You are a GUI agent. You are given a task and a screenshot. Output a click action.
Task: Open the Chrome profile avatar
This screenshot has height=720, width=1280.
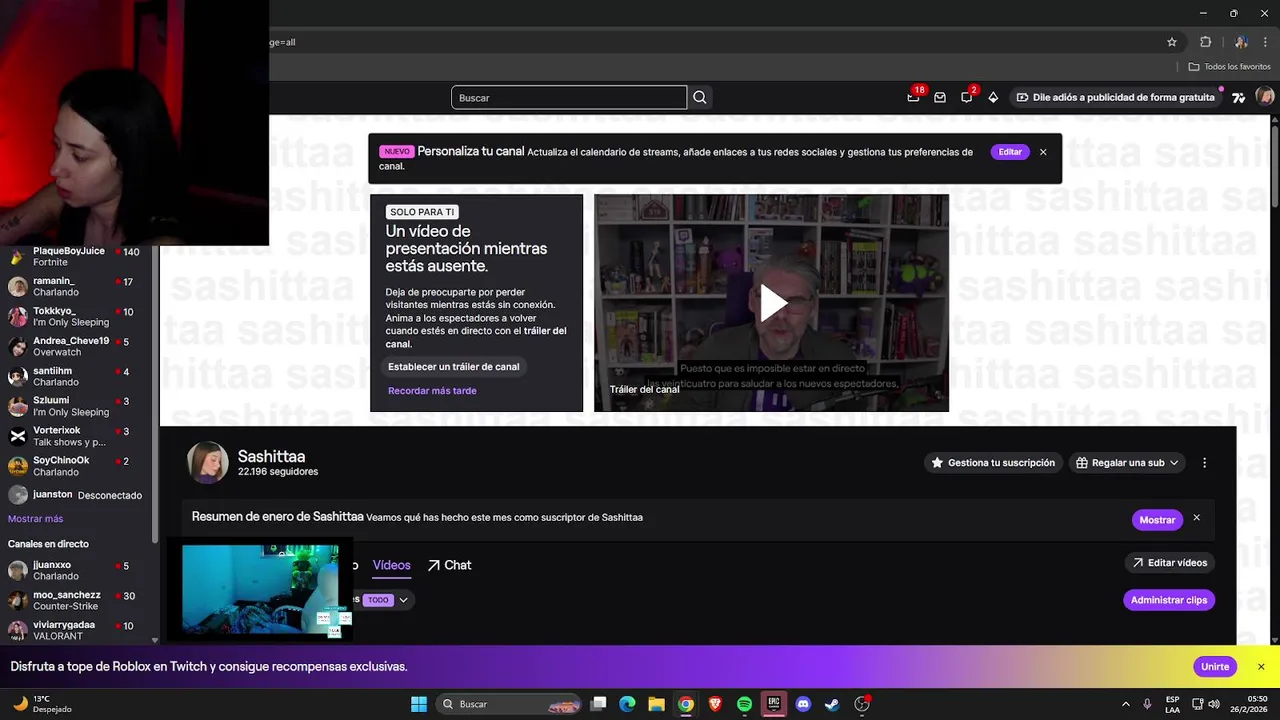click(1241, 42)
